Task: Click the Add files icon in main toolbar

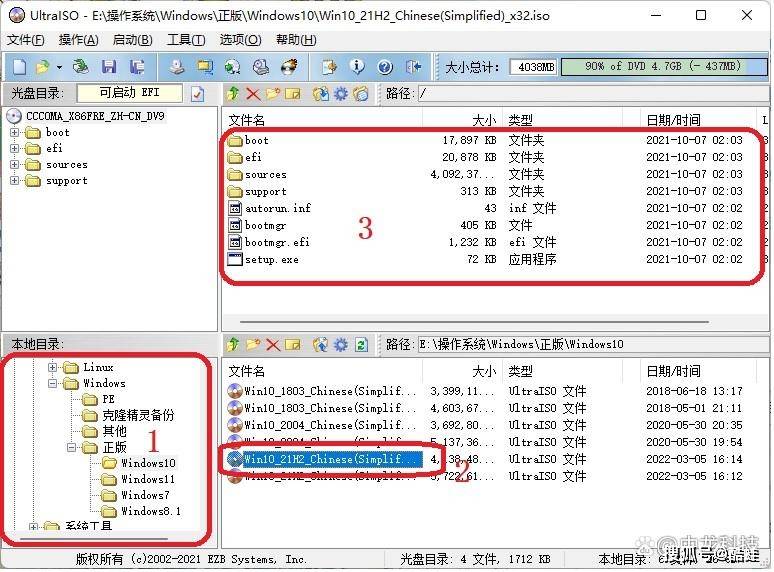Action: coord(329,67)
